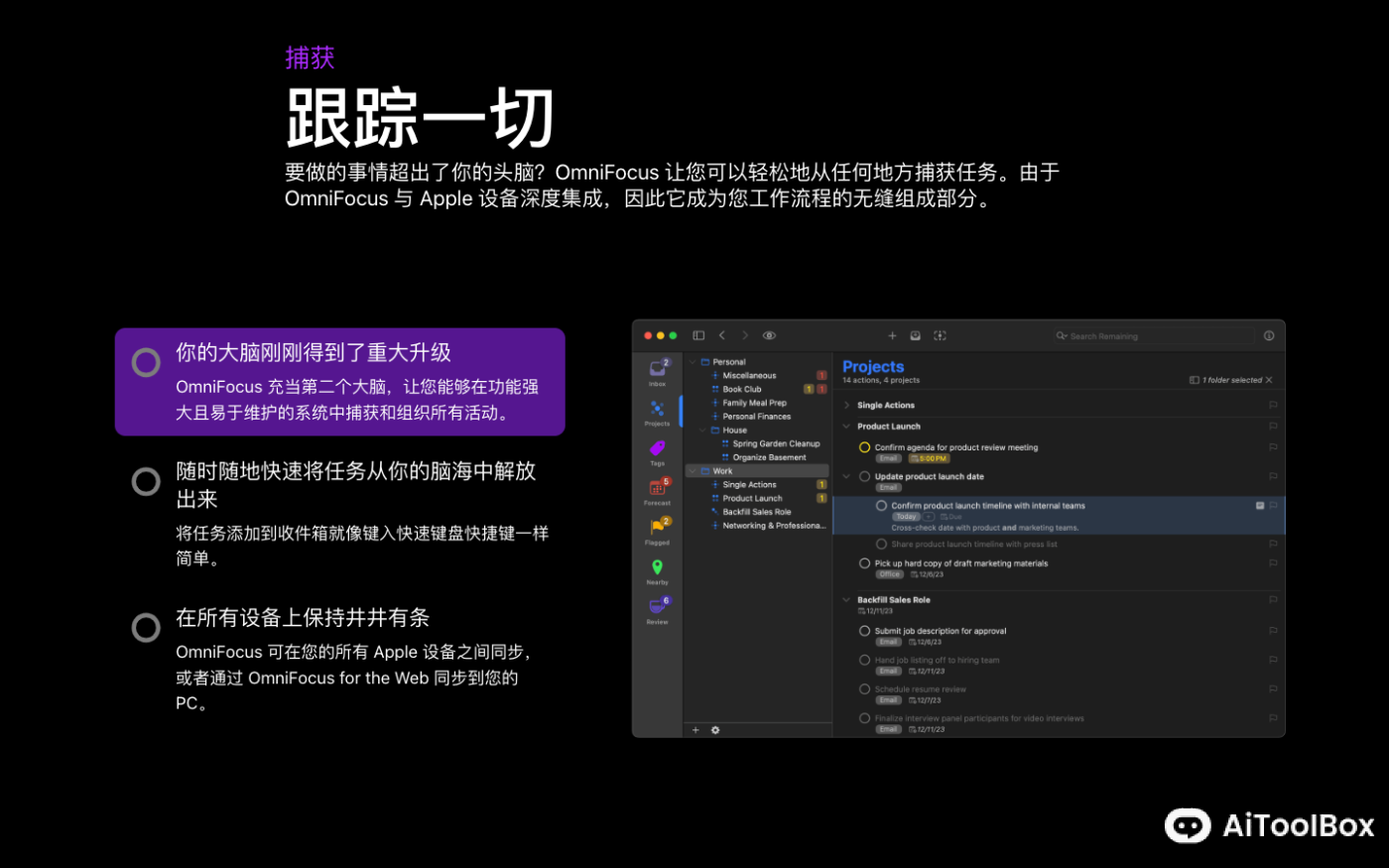Complete 'Pick up hard copy of draft marketing materials'

864,562
